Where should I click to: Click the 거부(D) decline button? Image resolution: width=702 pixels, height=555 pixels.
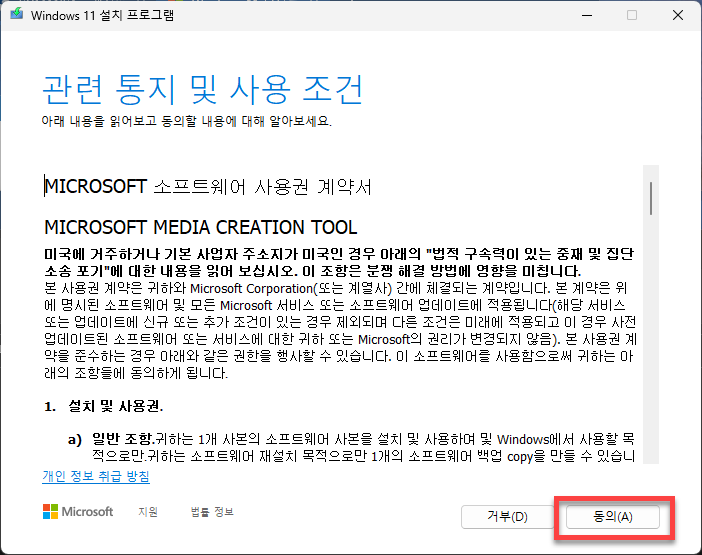(507, 517)
